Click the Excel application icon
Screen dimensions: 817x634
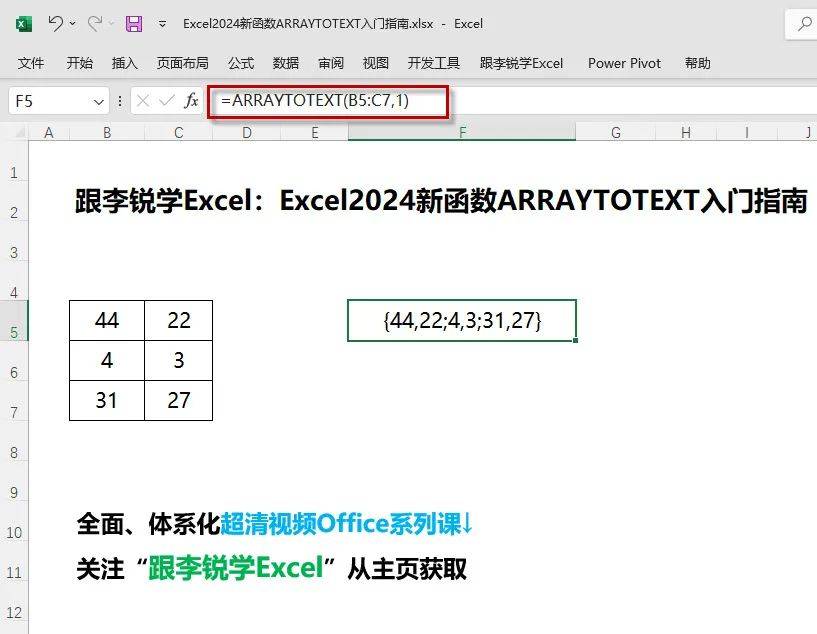tap(21, 23)
